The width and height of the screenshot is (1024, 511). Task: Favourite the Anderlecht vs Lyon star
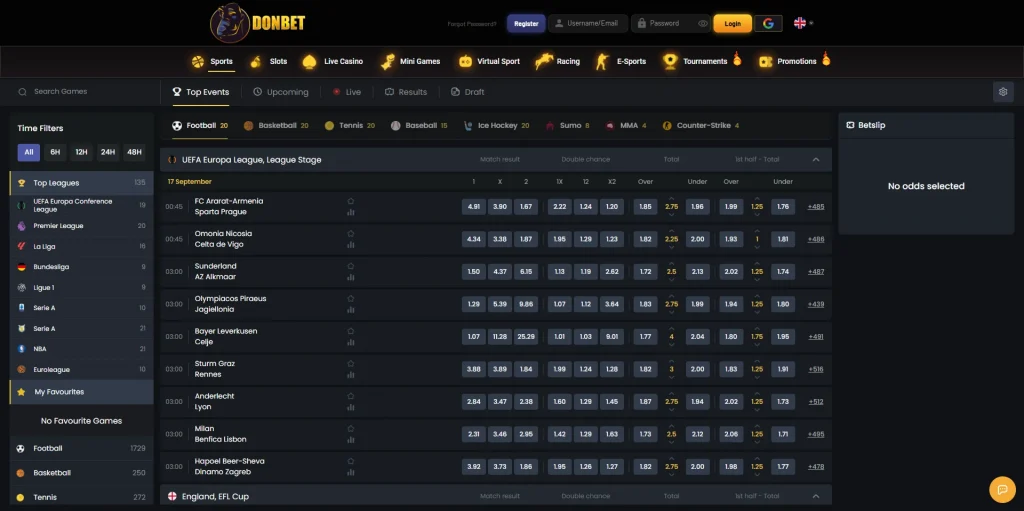click(351, 396)
